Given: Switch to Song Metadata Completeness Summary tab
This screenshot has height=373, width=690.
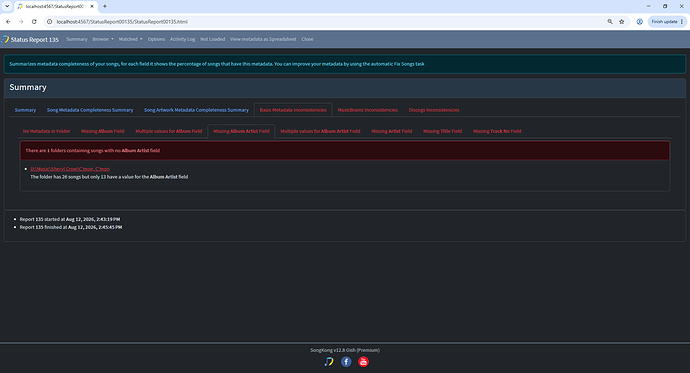Looking at the screenshot, I should (90, 110).
